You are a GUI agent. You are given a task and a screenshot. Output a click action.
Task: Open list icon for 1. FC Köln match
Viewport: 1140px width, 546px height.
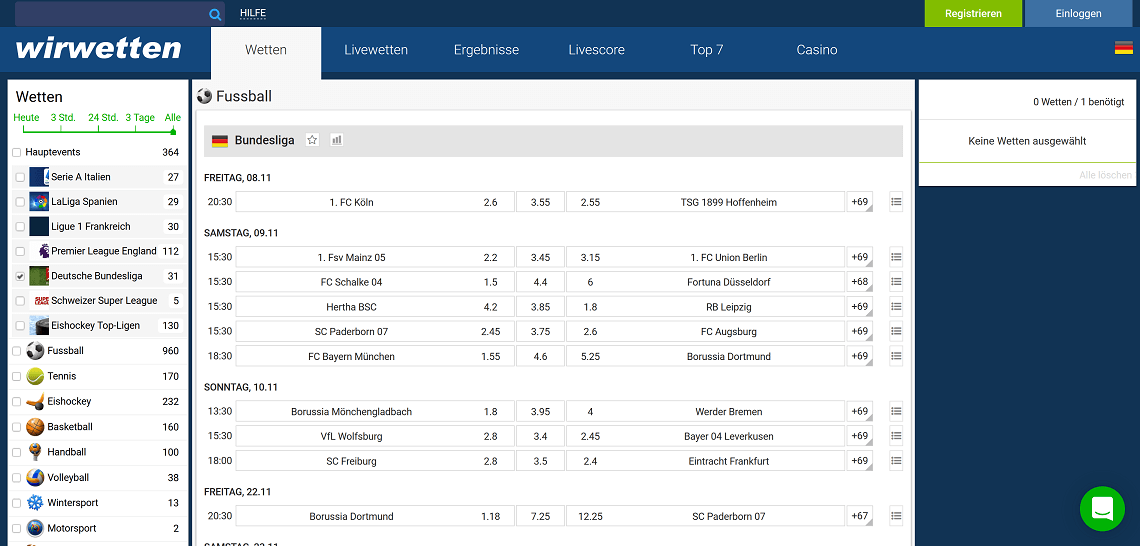[896, 202]
